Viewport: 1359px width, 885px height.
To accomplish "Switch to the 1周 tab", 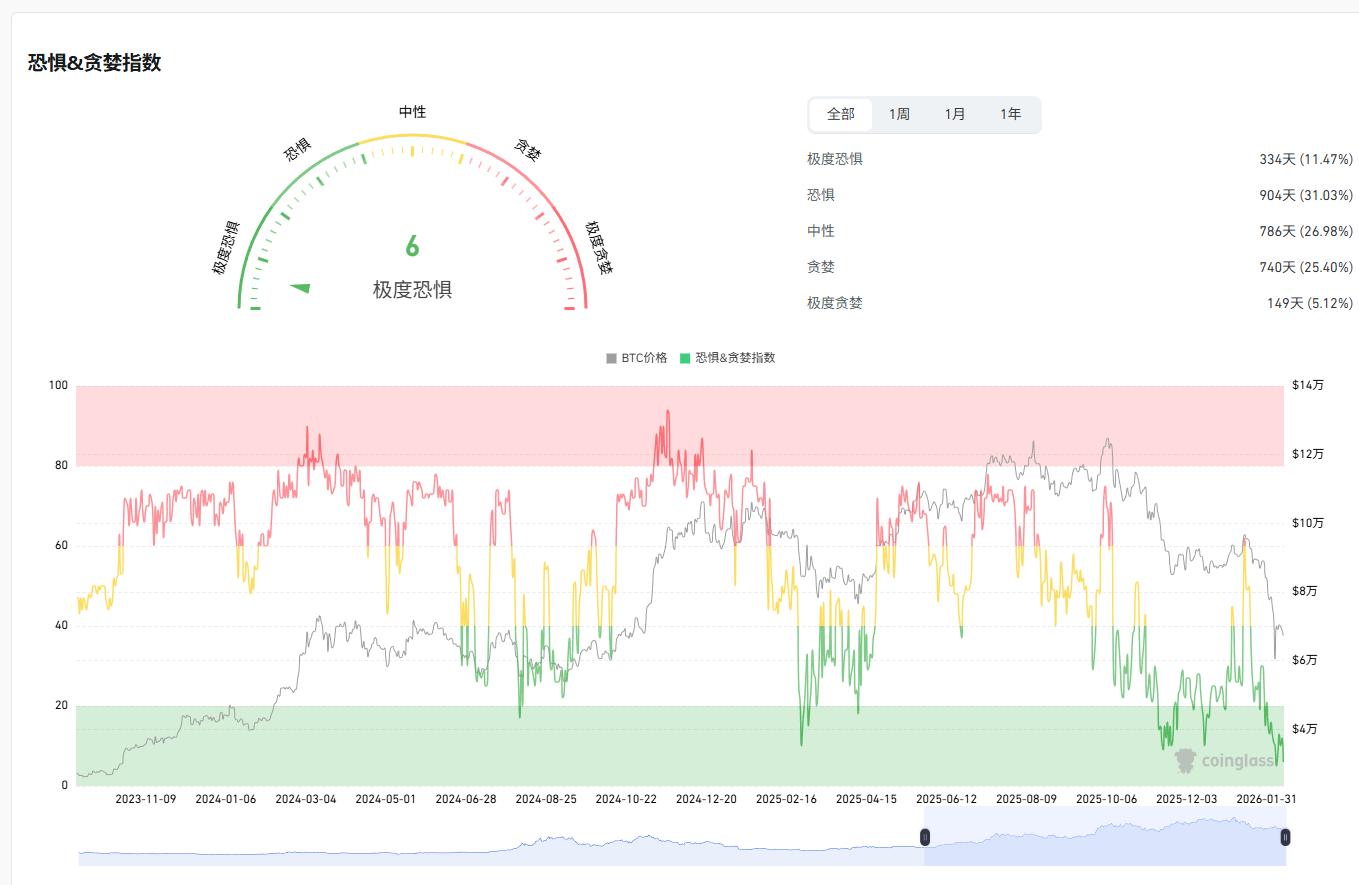I will click(899, 114).
